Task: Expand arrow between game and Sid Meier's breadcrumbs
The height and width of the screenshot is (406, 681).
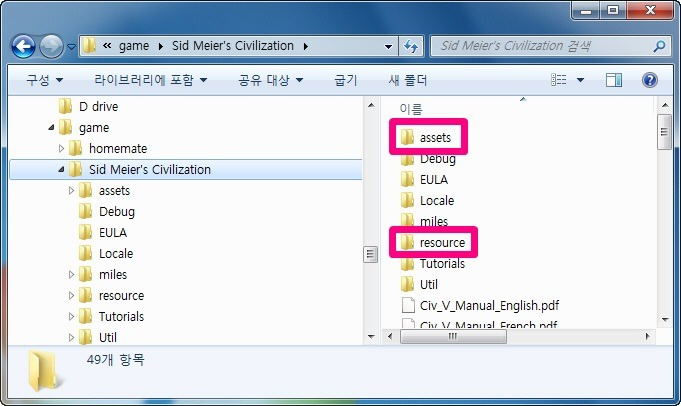Action: (x=161, y=46)
